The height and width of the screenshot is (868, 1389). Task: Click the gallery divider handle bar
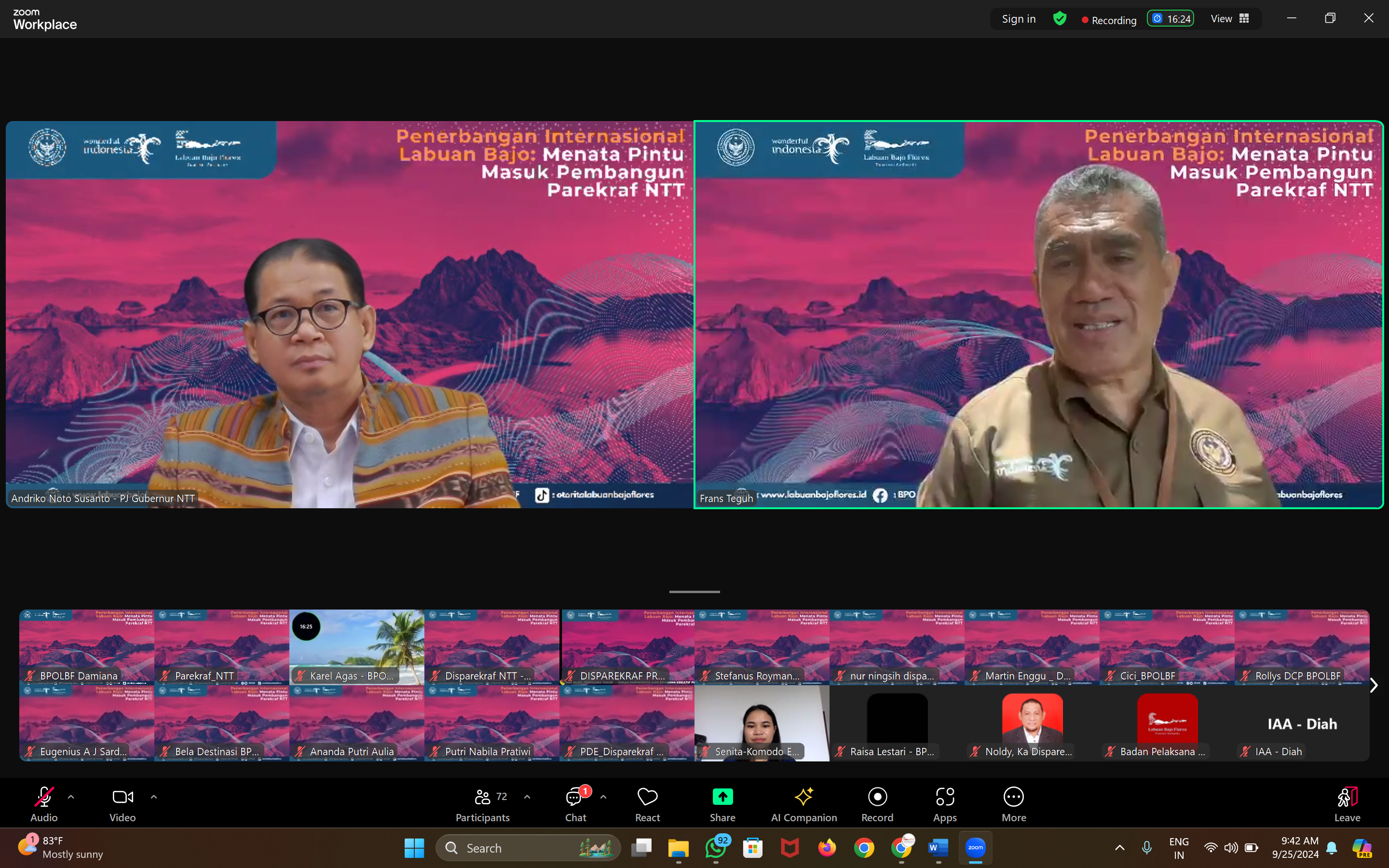(694, 591)
